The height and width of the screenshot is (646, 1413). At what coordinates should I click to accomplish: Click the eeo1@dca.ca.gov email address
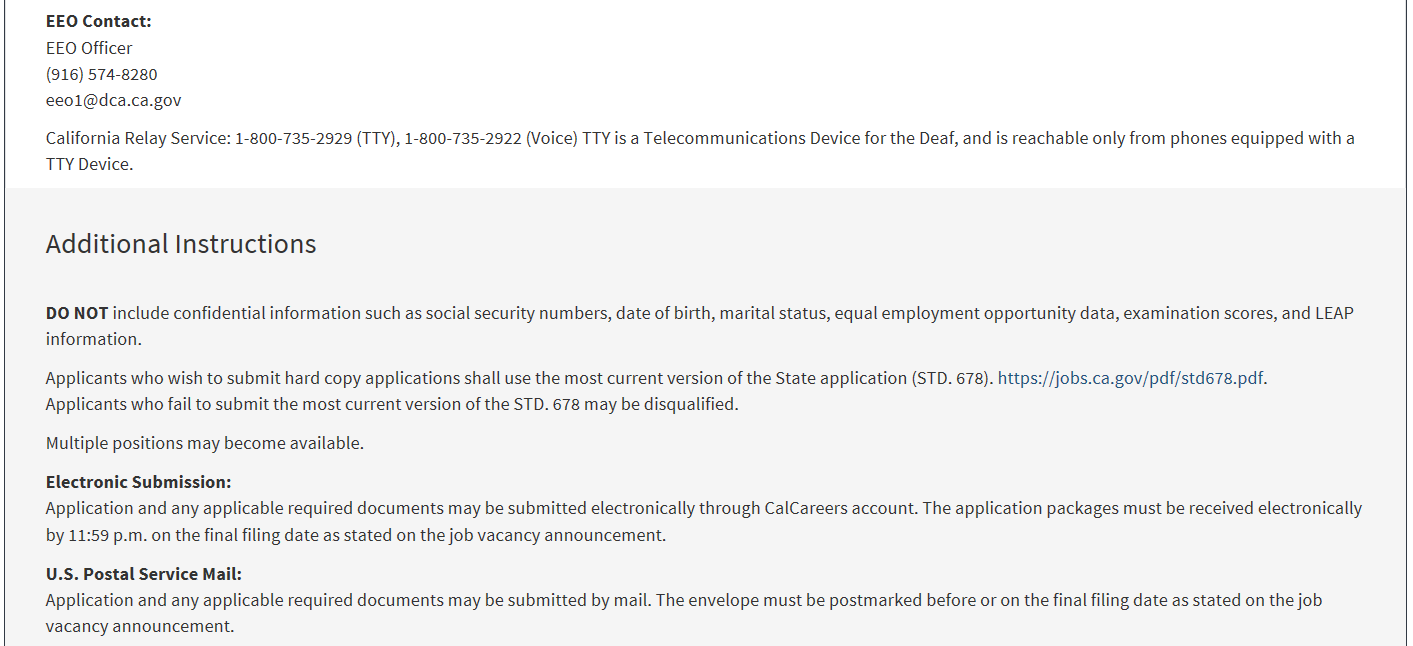click(114, 100)
